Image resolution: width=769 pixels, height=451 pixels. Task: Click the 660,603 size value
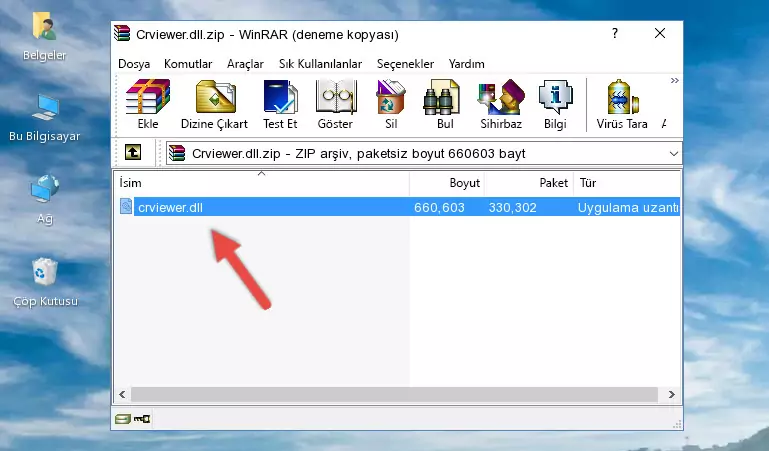point(439,207)
